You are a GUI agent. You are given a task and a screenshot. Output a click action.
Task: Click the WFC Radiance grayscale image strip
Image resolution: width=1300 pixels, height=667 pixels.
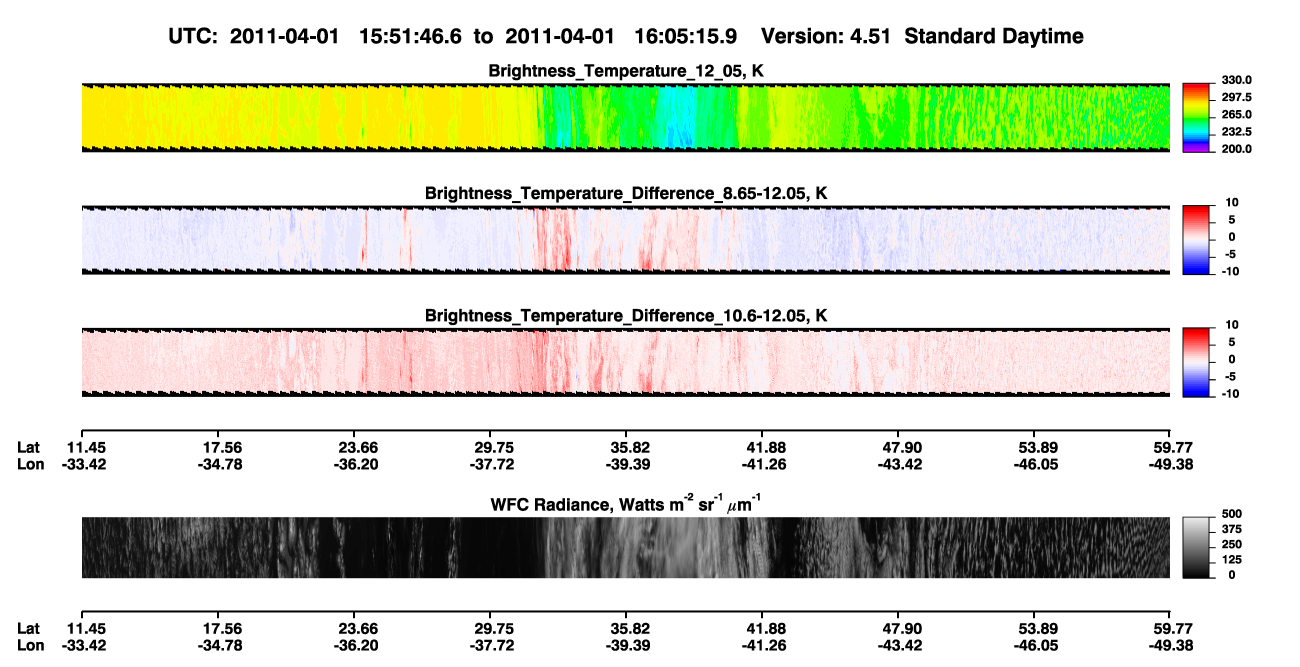tap(625, 548)
